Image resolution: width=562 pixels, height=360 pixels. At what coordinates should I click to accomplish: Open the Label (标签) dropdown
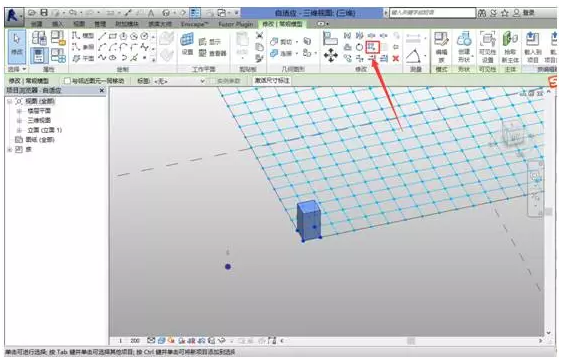tap(179, 81)
